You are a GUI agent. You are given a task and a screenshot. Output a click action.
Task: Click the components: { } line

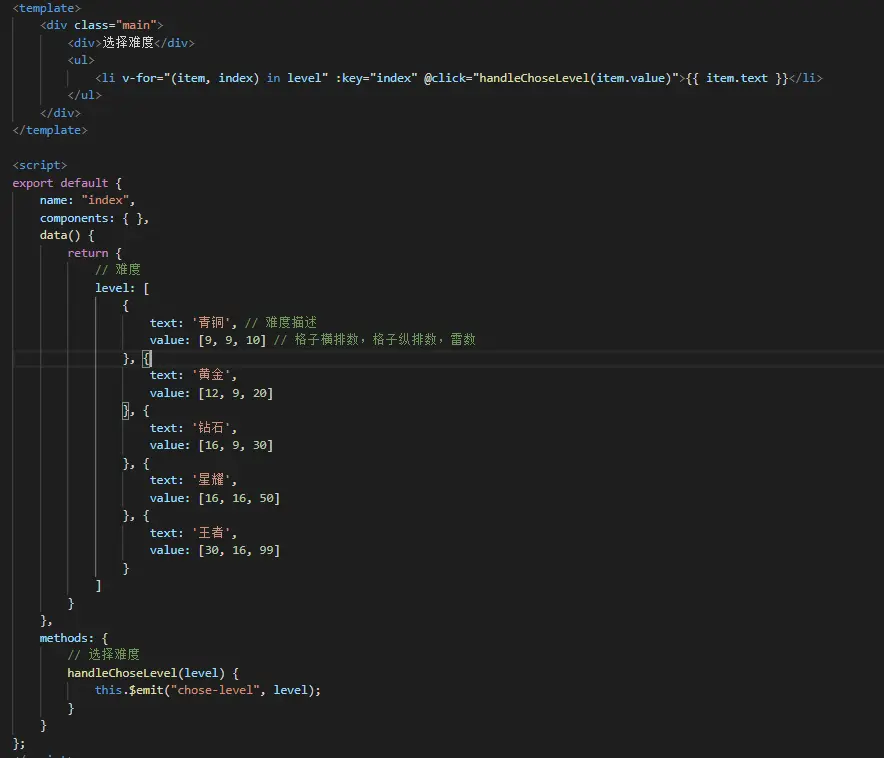94,218
